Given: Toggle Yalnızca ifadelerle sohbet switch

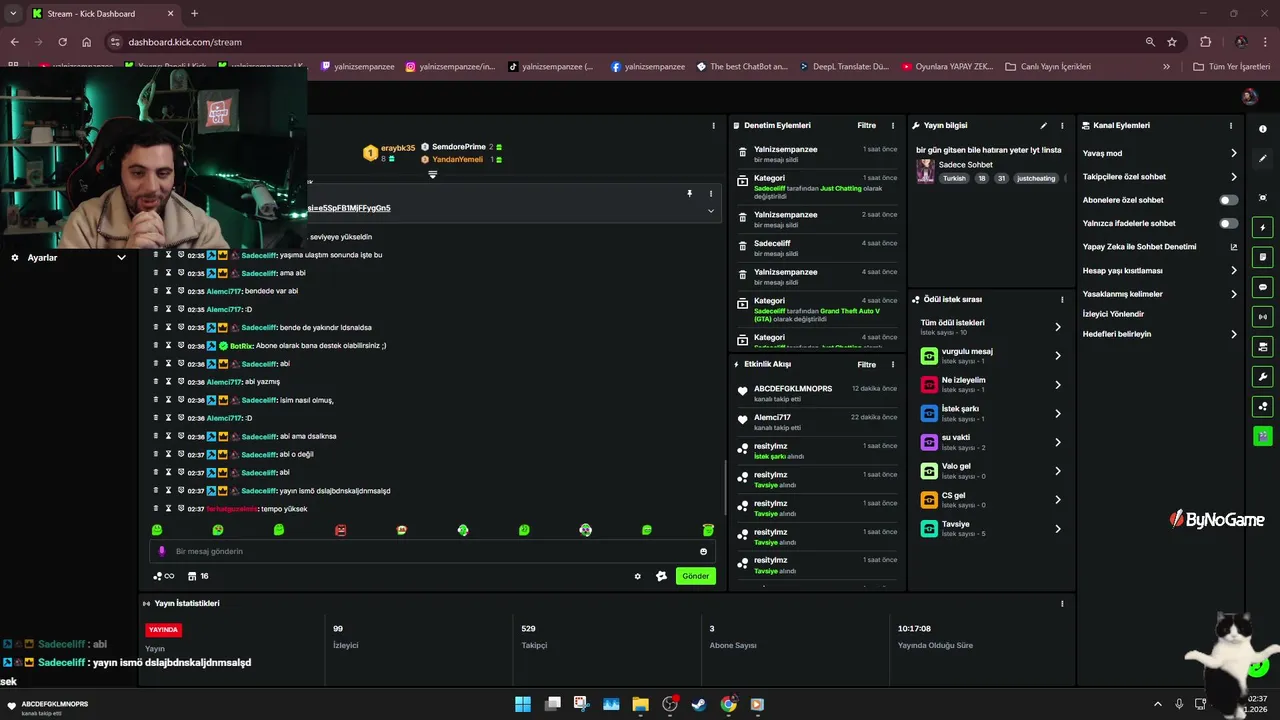Looking at the screenshot, I should tap(1229, 223).
